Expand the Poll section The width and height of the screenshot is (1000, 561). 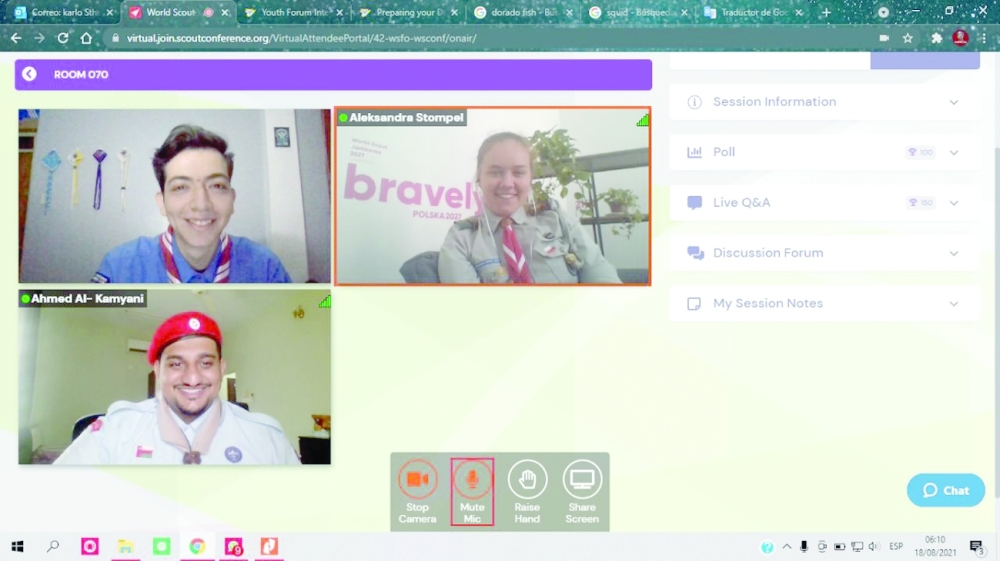[x=953, y=152]
